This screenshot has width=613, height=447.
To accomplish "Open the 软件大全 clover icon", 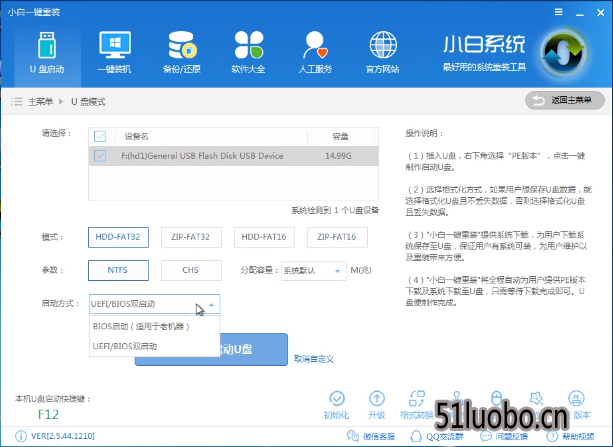I will (x=249, y=45).
